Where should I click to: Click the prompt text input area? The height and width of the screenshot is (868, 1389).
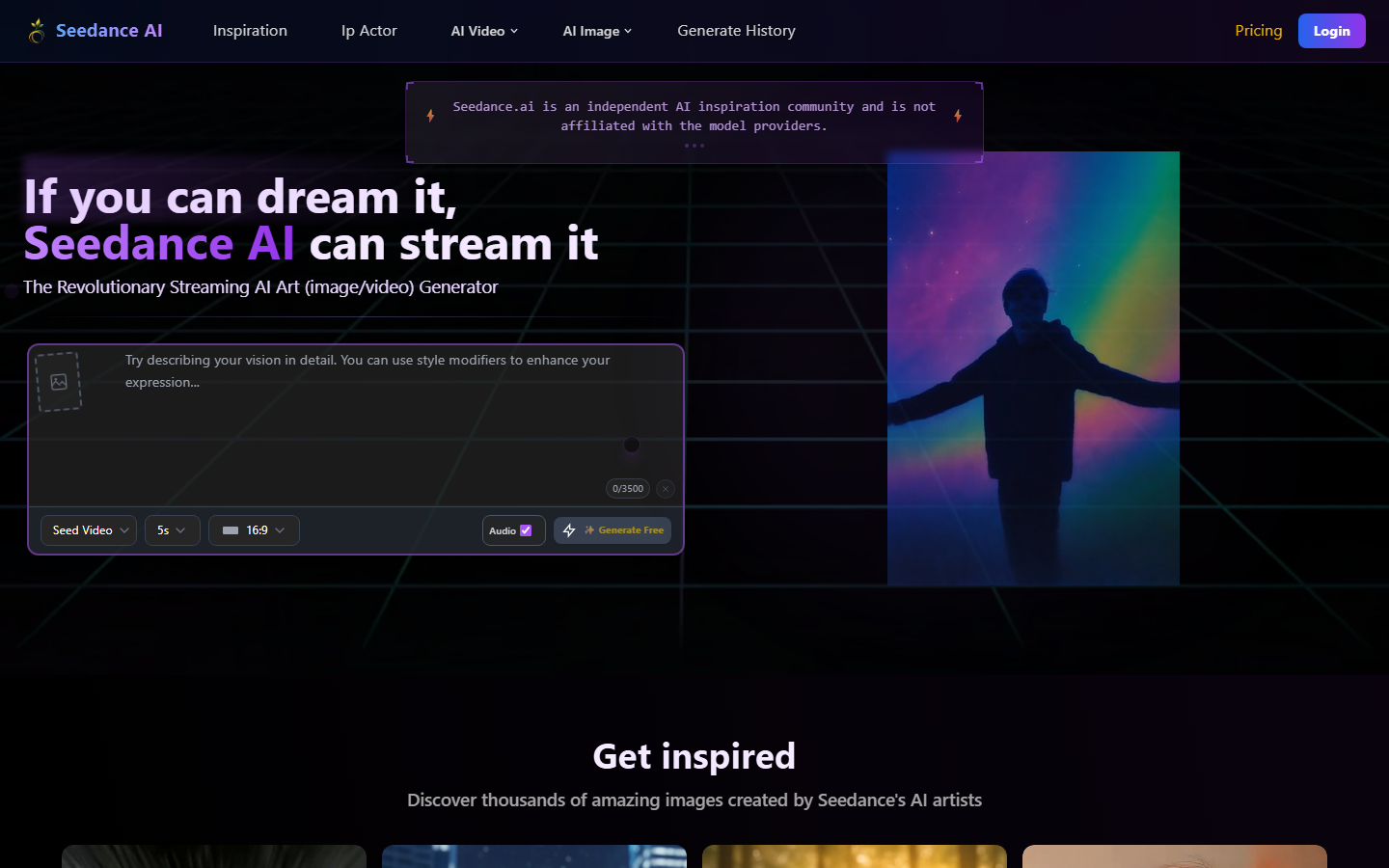point(367,415)
